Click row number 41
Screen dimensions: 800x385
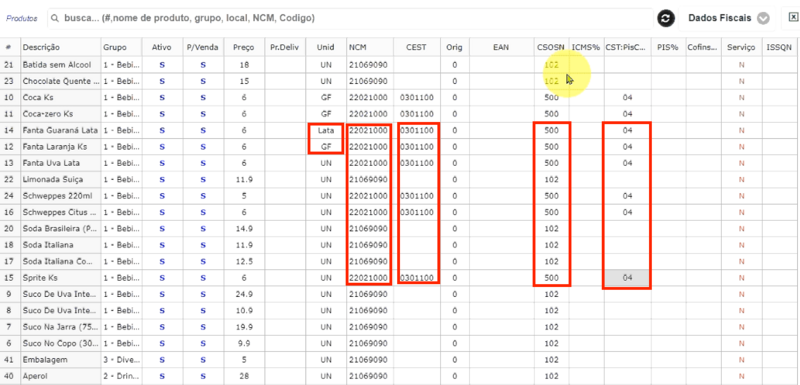tap(8, 360)
